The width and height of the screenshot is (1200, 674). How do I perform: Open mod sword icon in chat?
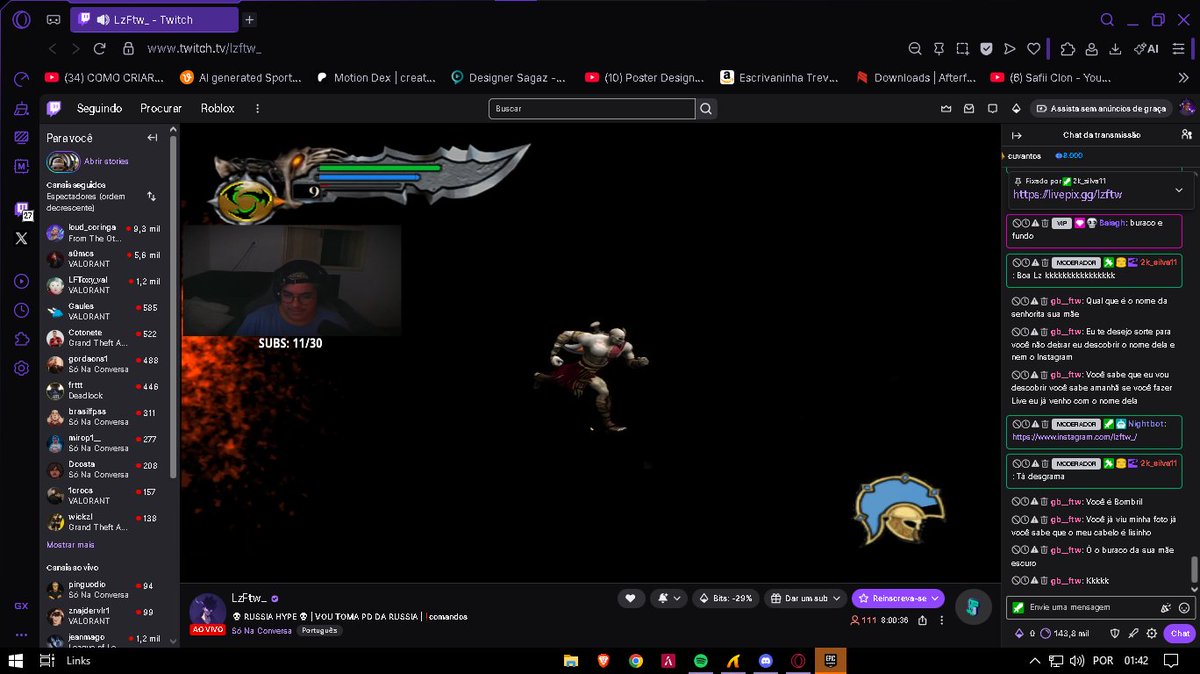click(x=1134, y=633)
